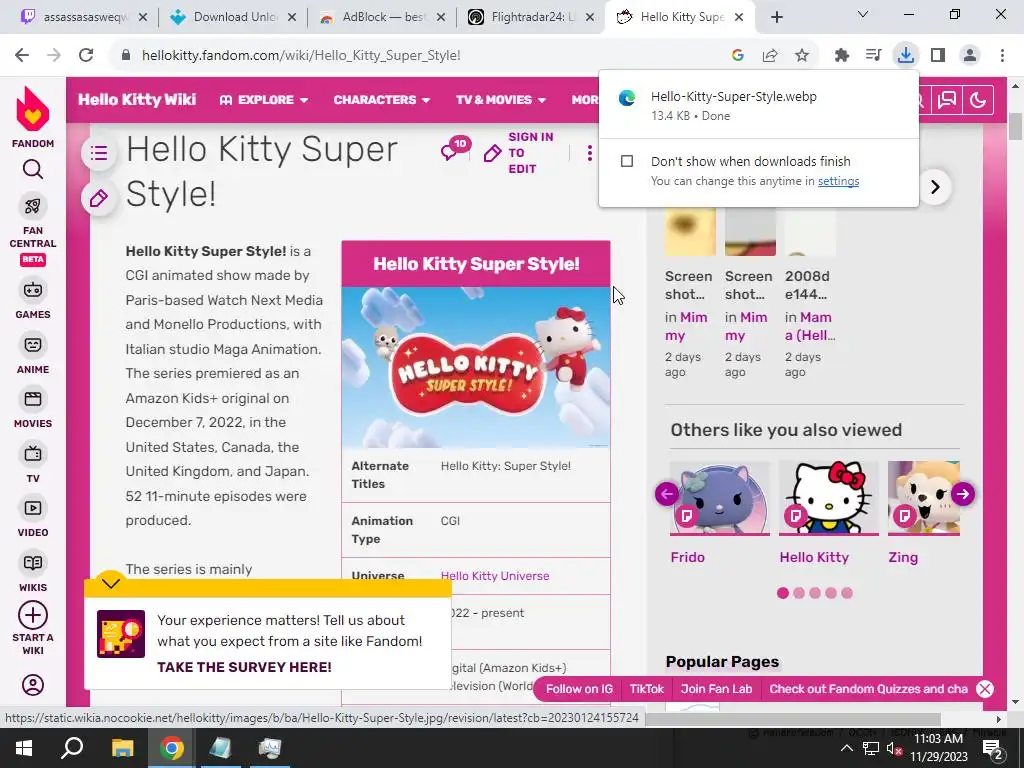Collapse the yellow survey banner chevron
Viewport: 1024px width, 768px height.
tap(111, 583)
